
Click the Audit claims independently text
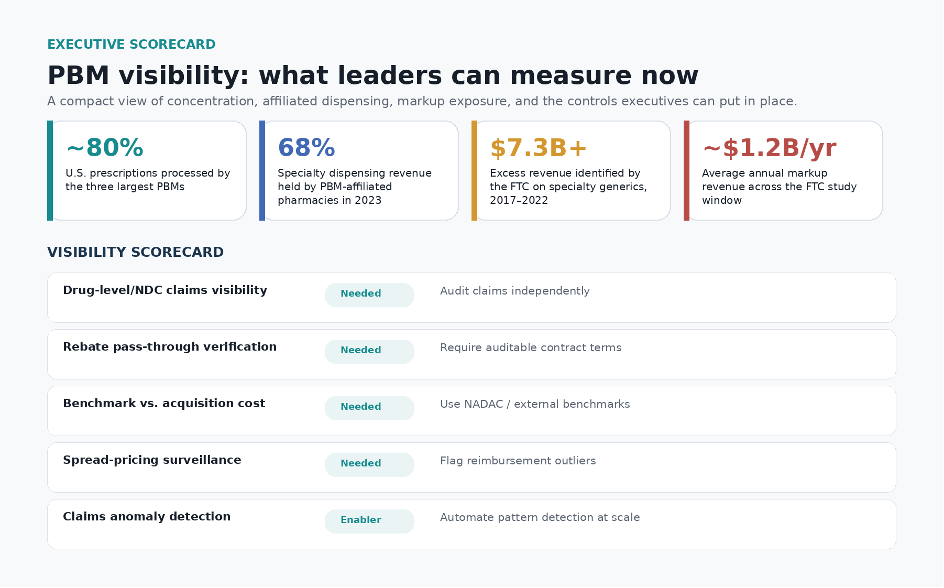coord(515,291)
